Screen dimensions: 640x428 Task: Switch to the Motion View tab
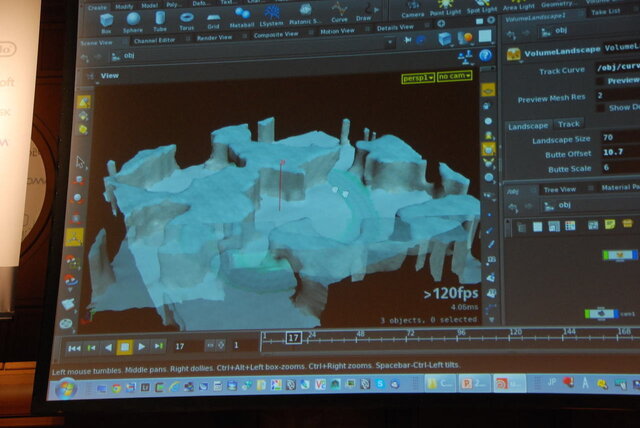coord(337,31)
